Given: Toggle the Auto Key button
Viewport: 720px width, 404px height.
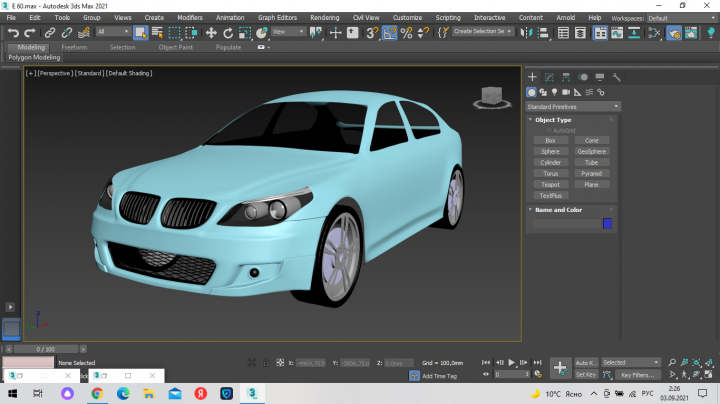Looking at the screenshot, I should [586, 363].
